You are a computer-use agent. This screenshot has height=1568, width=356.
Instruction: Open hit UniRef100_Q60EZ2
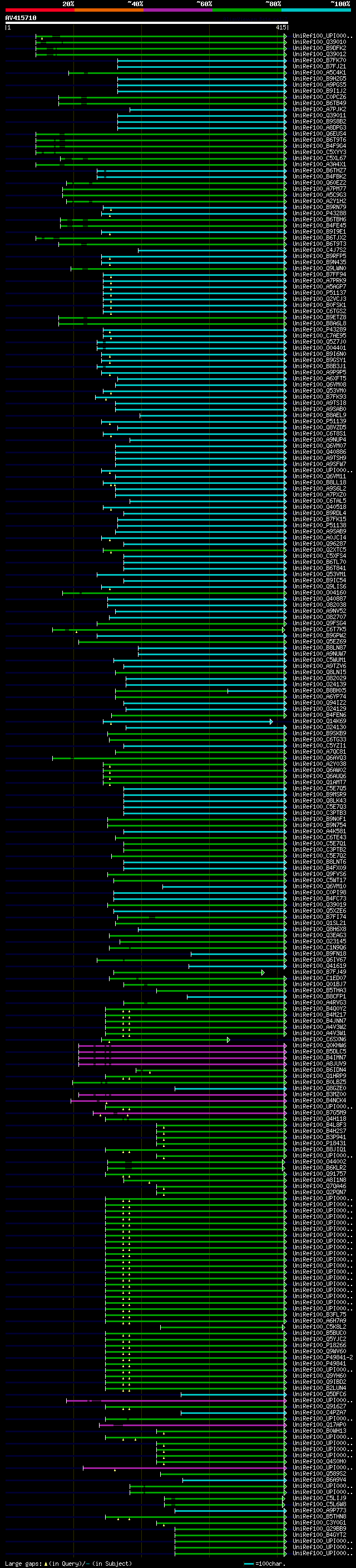pos(319,182)
